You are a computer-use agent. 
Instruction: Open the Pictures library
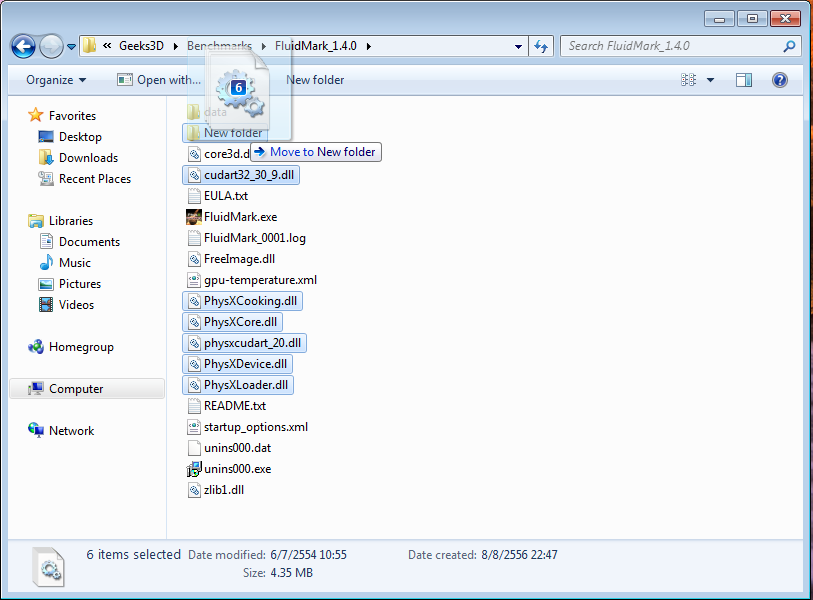pos(80,284)
